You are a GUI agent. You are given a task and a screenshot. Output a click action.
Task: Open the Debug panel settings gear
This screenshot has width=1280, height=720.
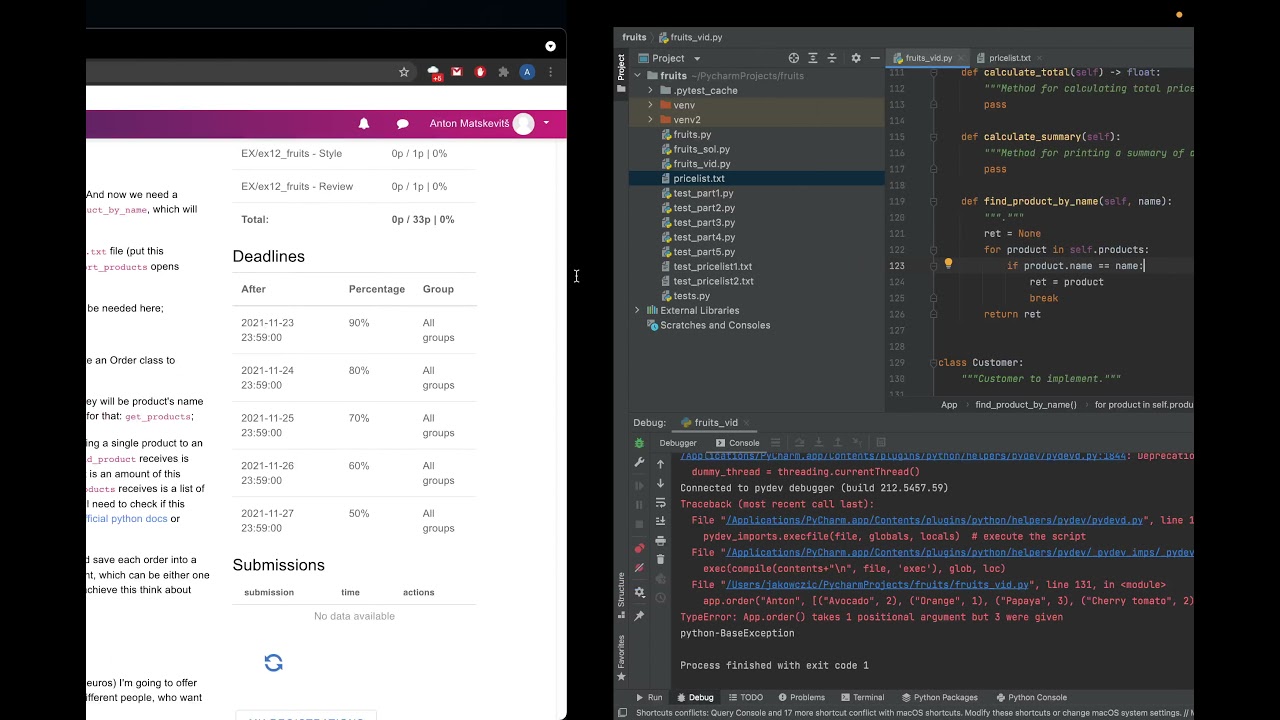point(640,592)
